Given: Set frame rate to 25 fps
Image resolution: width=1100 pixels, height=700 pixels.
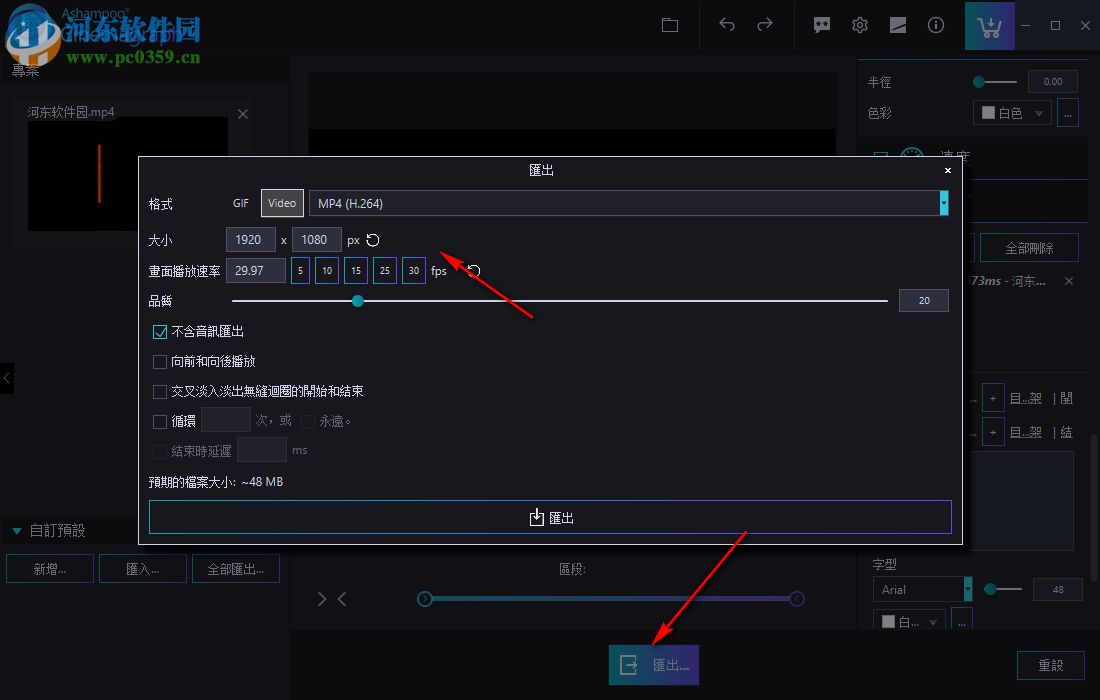Looking at the screenshot, I should point(384,271).
